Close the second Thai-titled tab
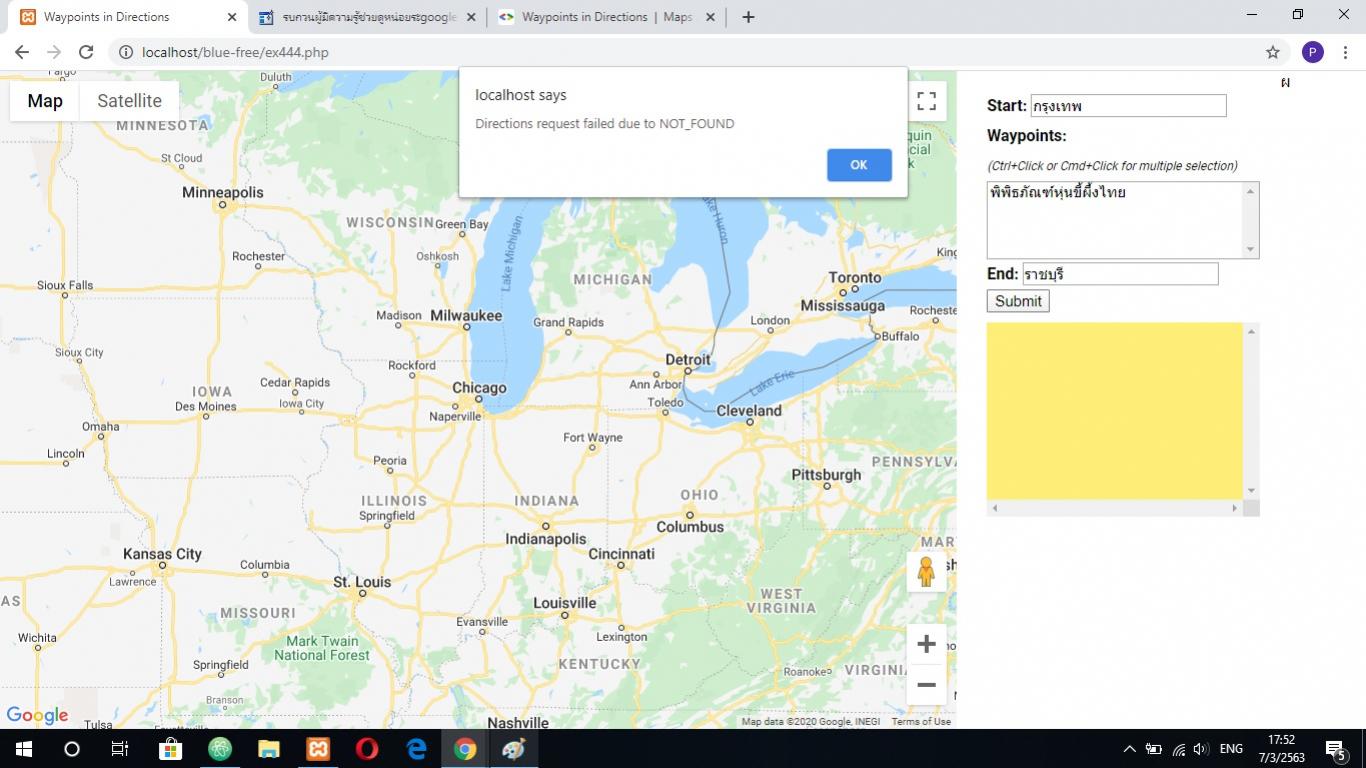The image size is (1366, 768). pyautogui.click(x=472, y=17)
